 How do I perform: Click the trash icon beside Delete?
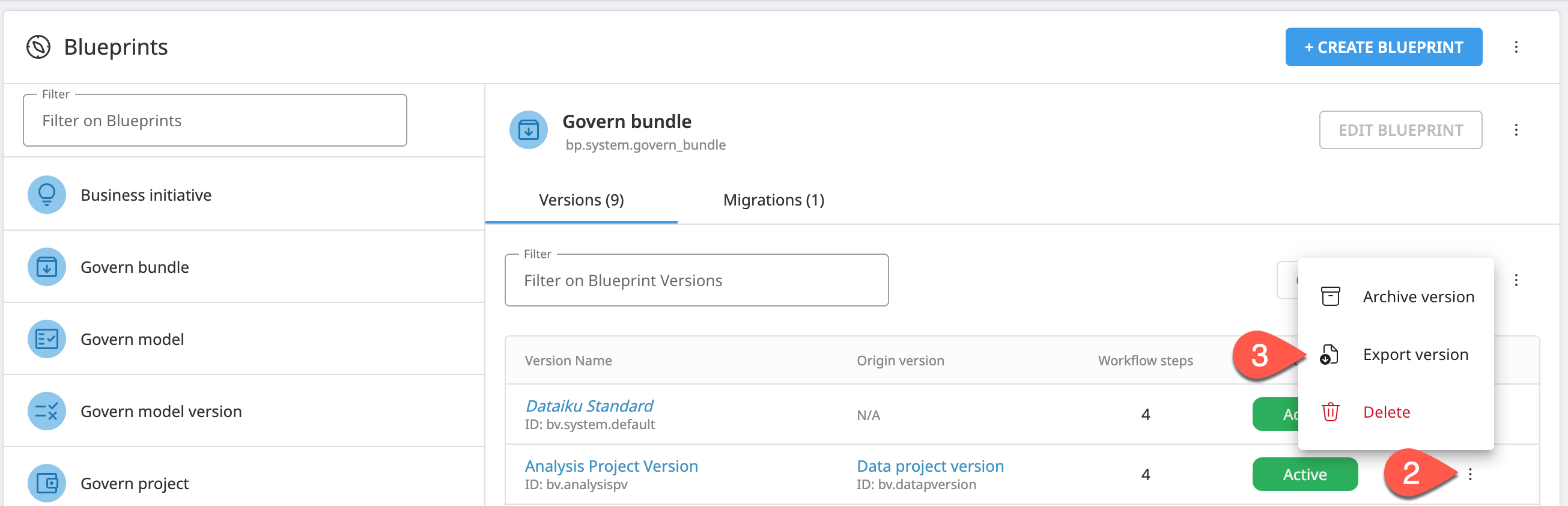(x=1330, y=412)
